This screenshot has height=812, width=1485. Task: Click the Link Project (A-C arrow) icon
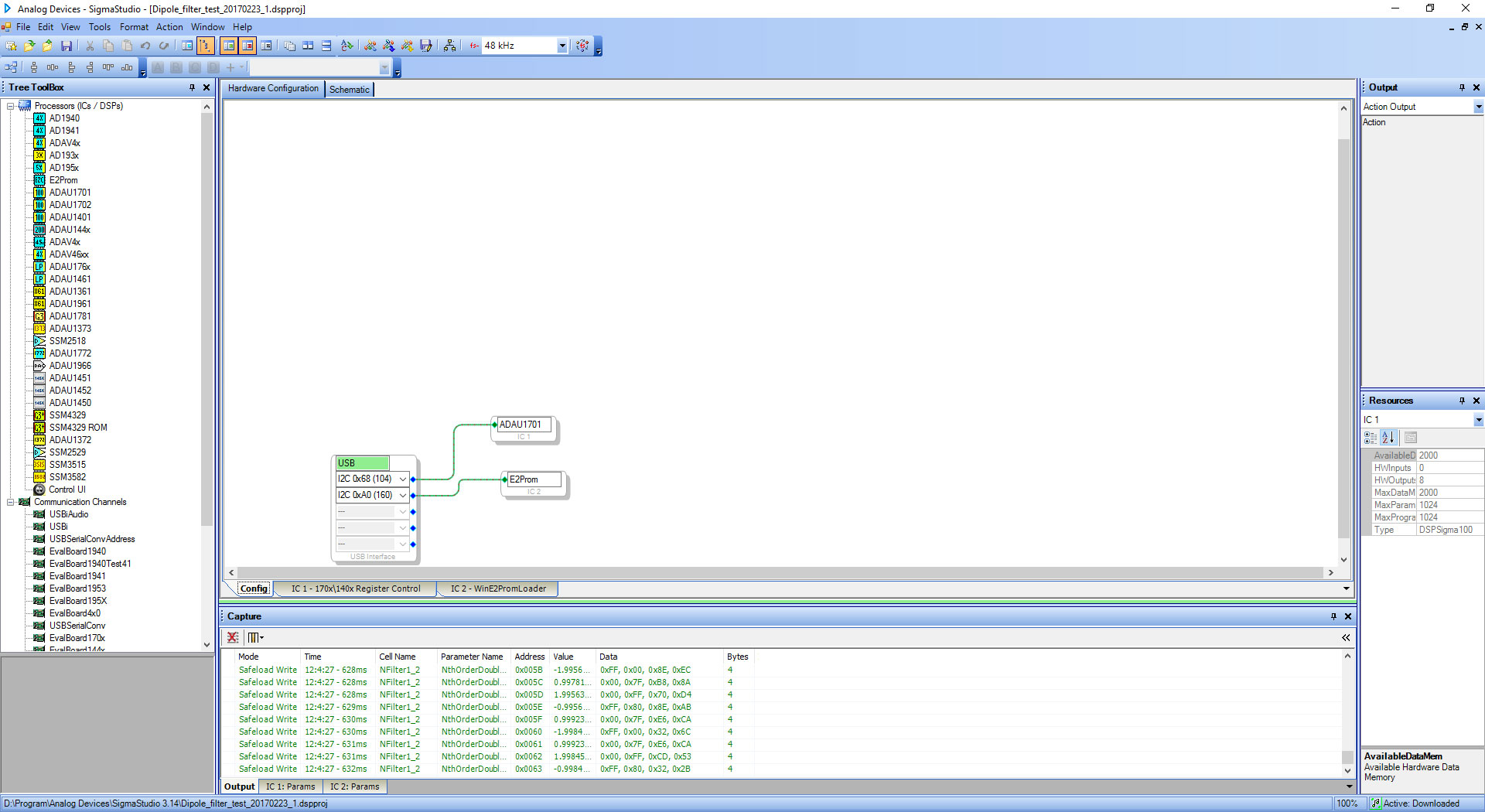point(347,46)
